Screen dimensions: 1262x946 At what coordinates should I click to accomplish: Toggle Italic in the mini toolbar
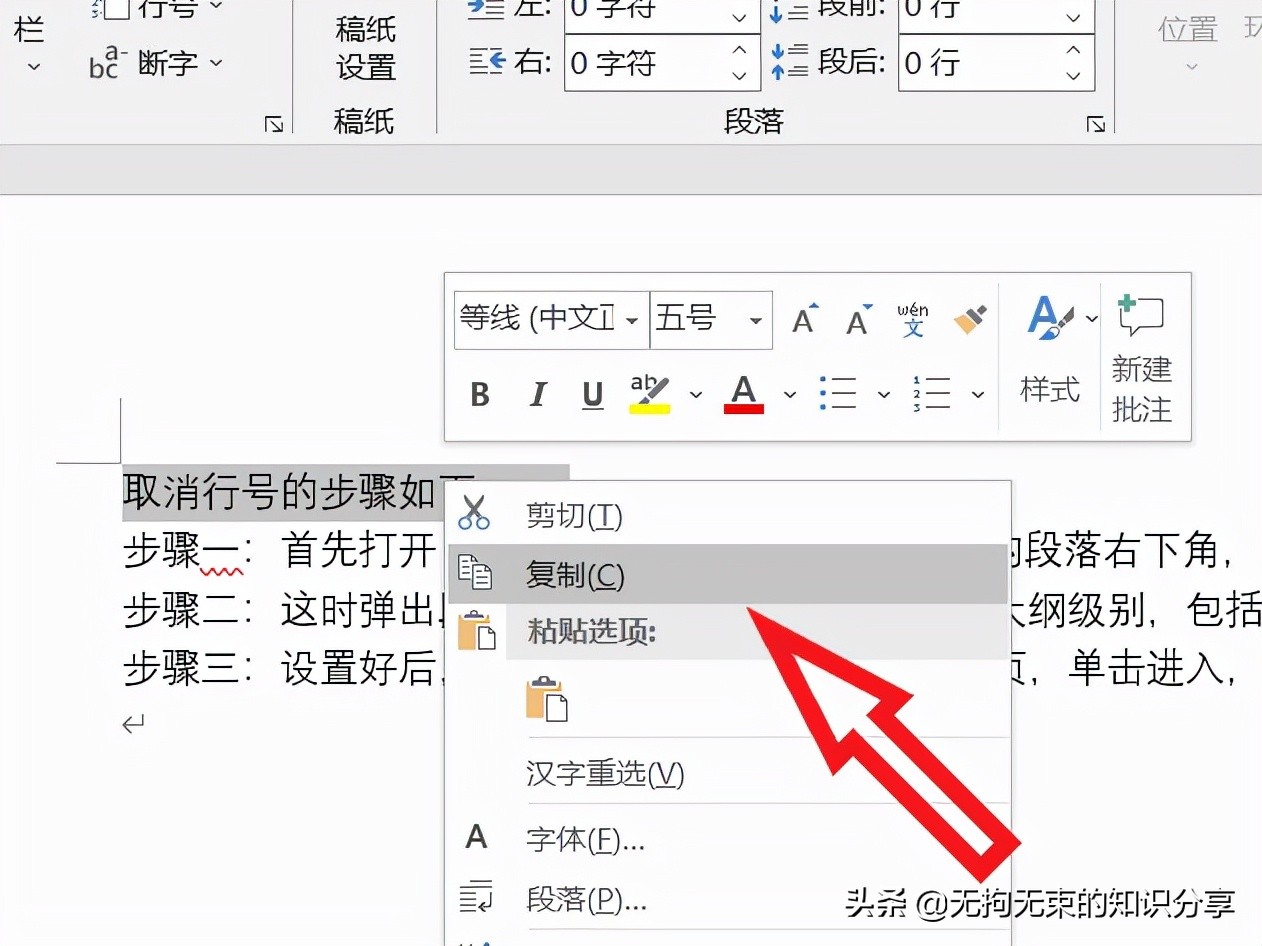tap(538, 395)
